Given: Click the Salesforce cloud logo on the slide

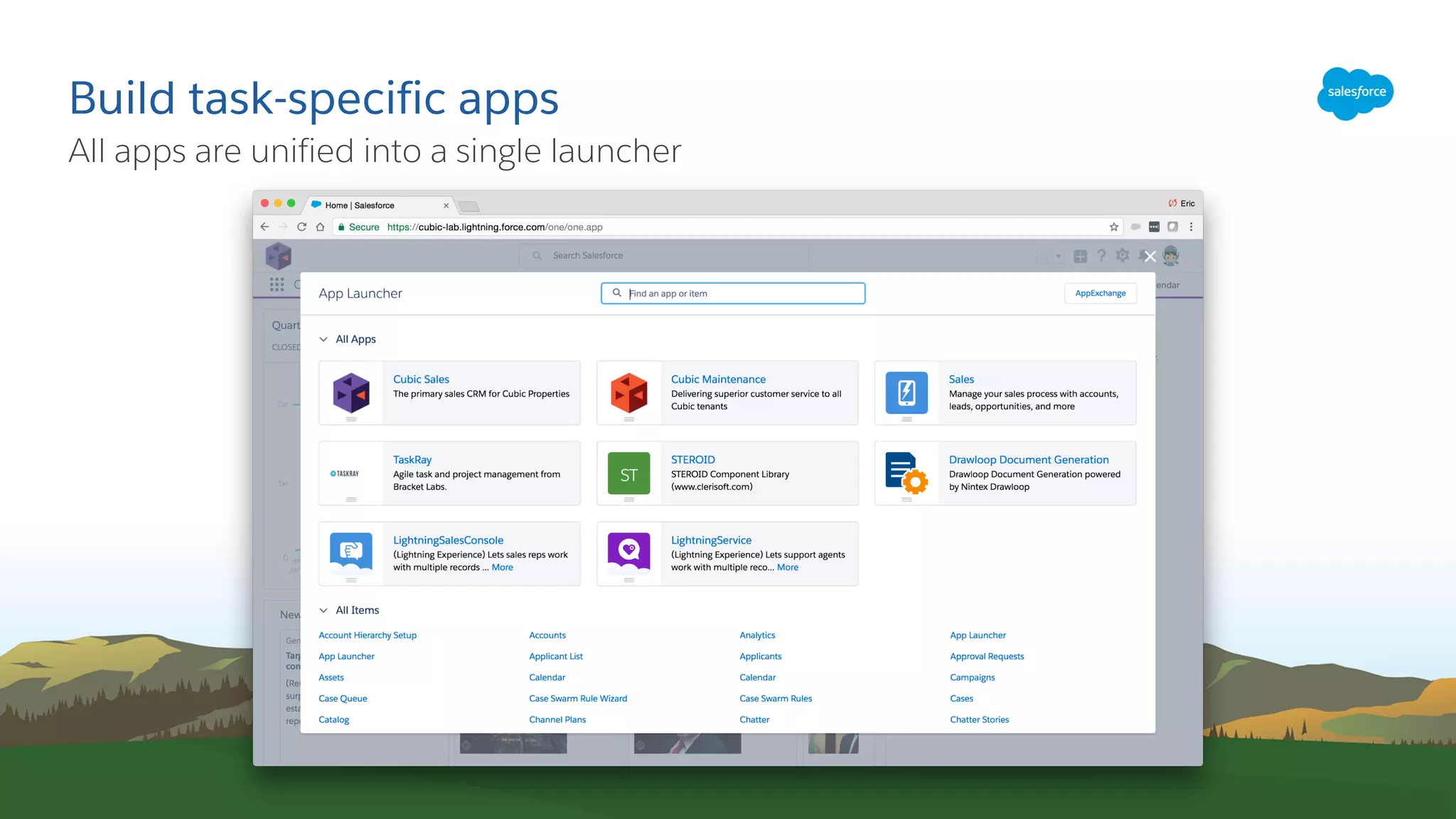Looking at the screenshot, I should point(1355,93).
